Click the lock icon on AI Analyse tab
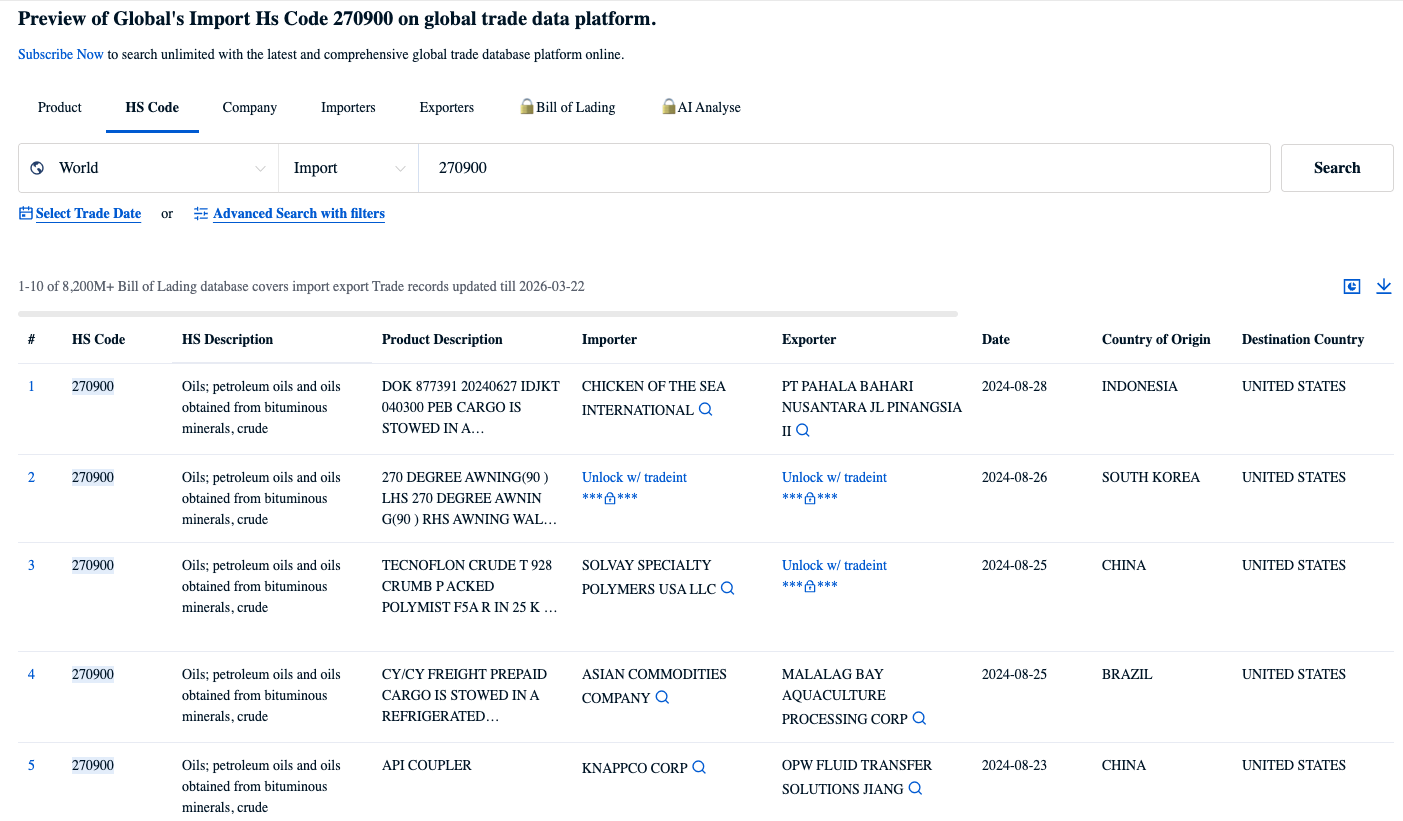The width and height of the screenshot is (1403, 821). coord(669,106)
